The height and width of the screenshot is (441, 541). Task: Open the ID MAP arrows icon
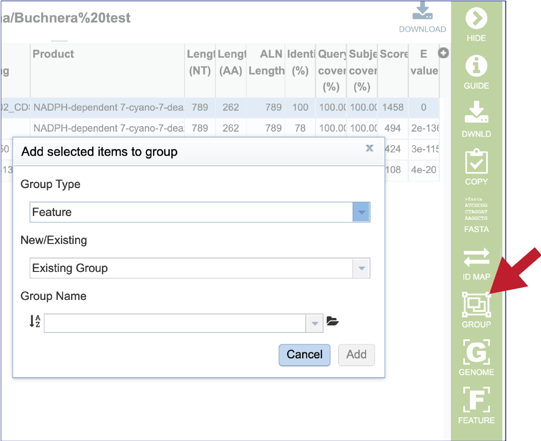tap(476, 257)
